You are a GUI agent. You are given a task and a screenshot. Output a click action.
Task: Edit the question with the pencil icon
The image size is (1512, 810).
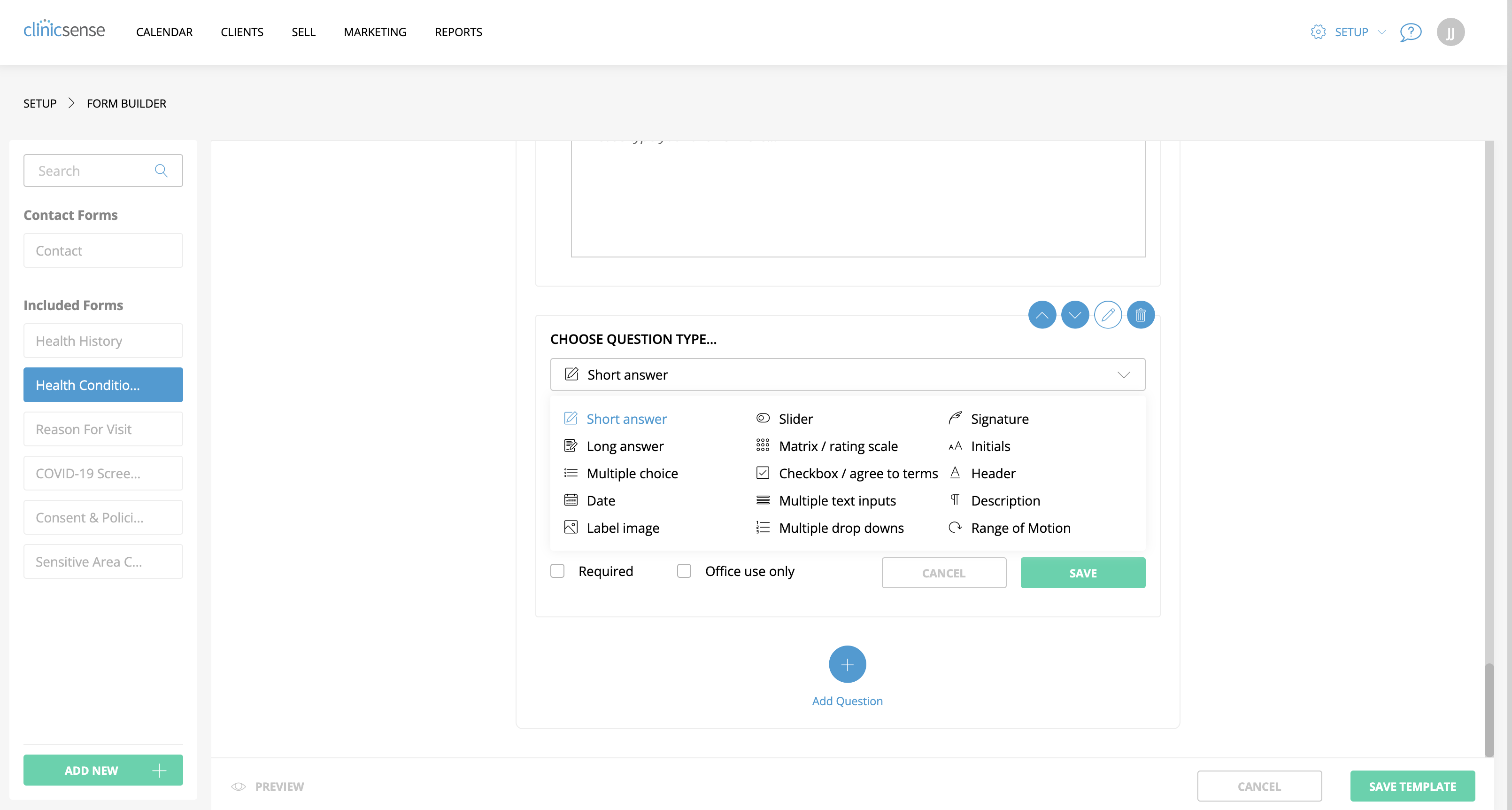(1108, 315)
